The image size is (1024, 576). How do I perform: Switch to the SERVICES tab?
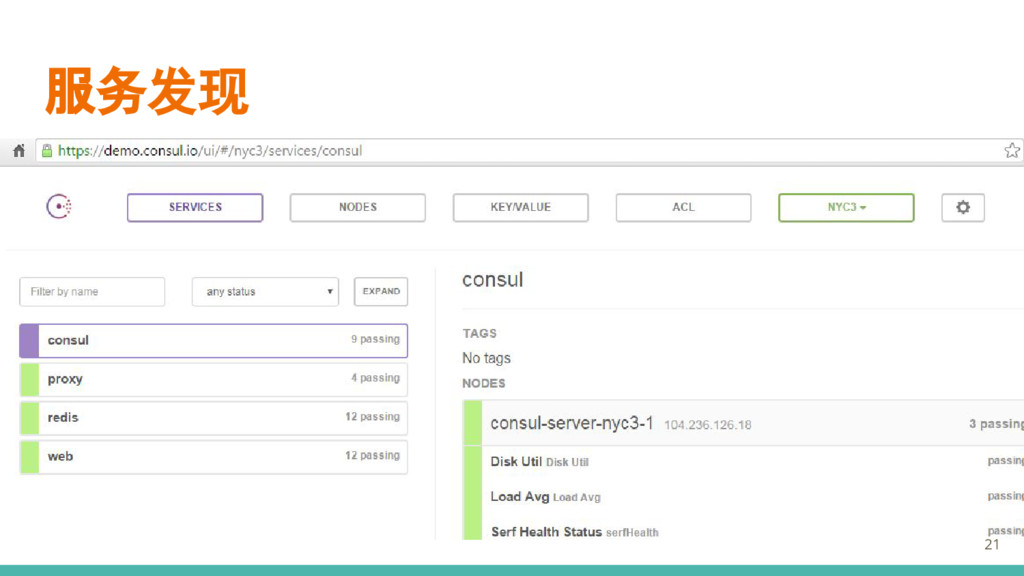[x=195, y=208]
